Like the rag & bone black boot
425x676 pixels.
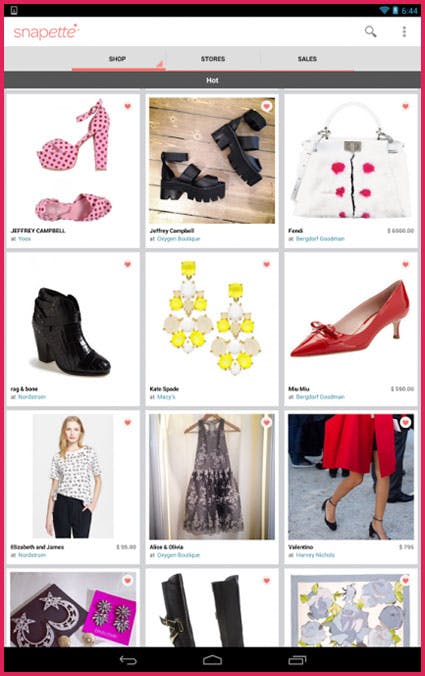click(x=128, y=264)
